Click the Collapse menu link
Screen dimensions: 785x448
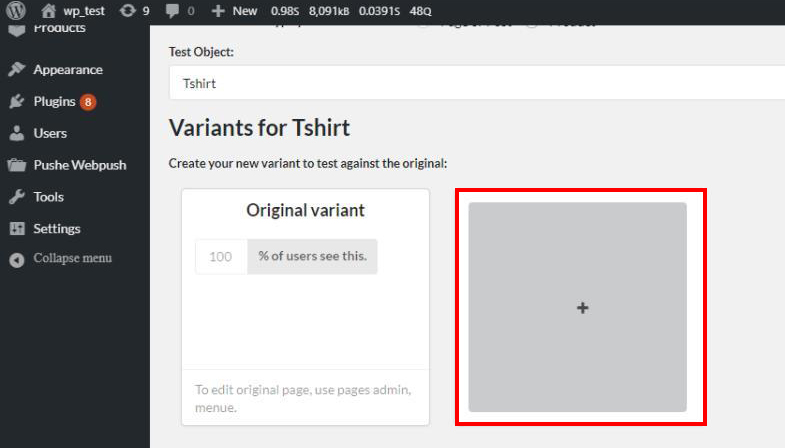tap(73, 258)
